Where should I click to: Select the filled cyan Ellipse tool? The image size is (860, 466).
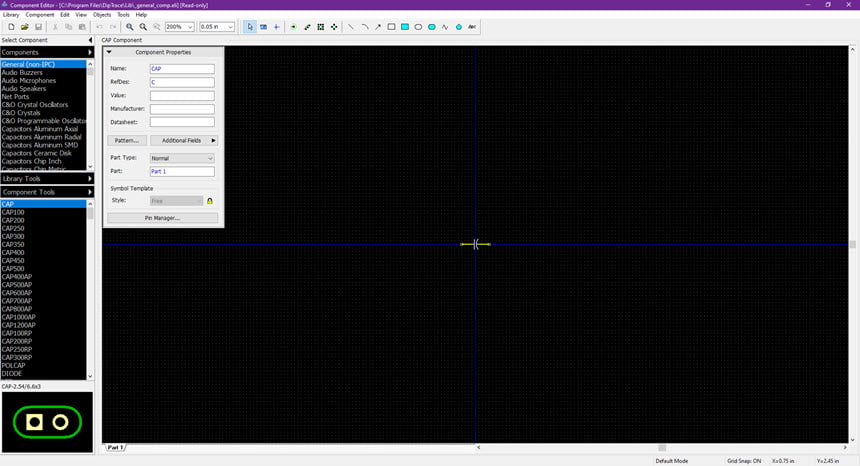(432, 27)
